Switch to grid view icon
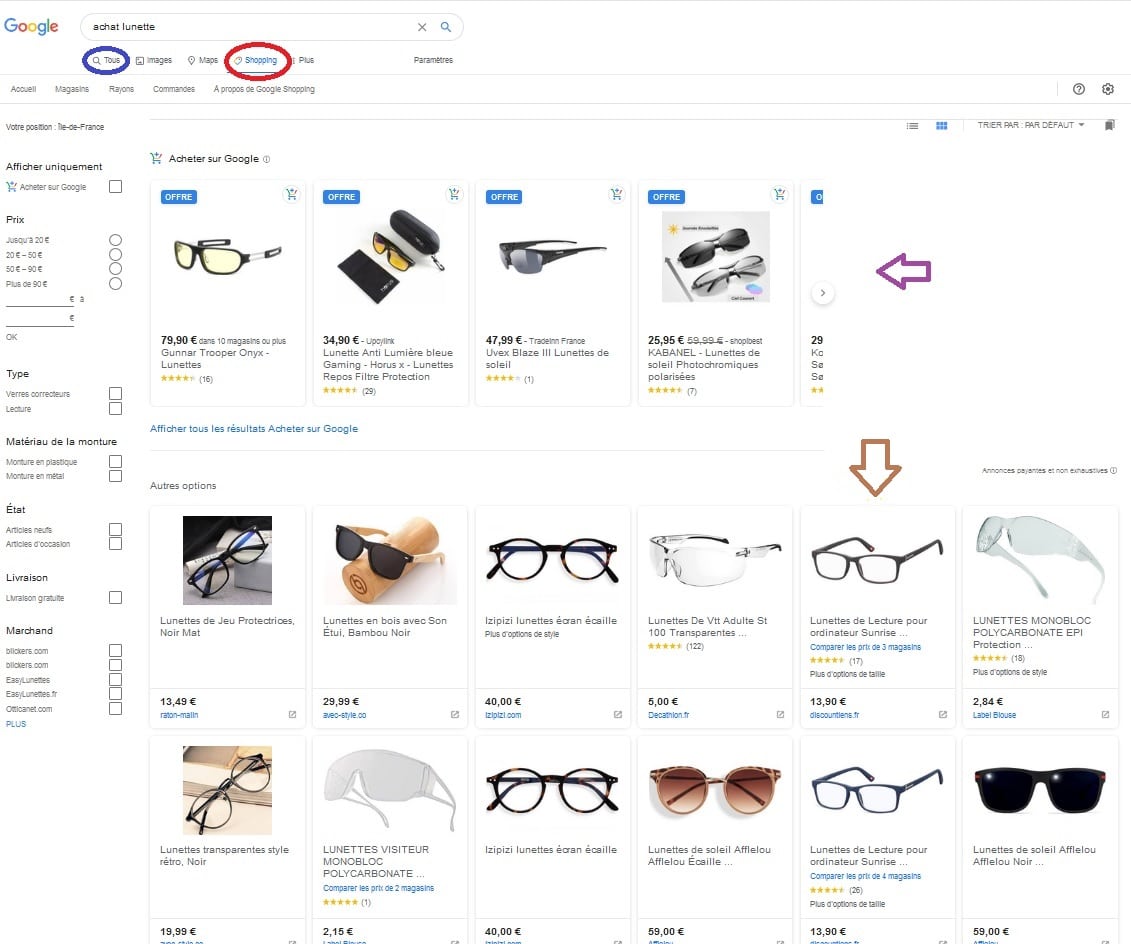1131x944 pixels. coord(941,126)
